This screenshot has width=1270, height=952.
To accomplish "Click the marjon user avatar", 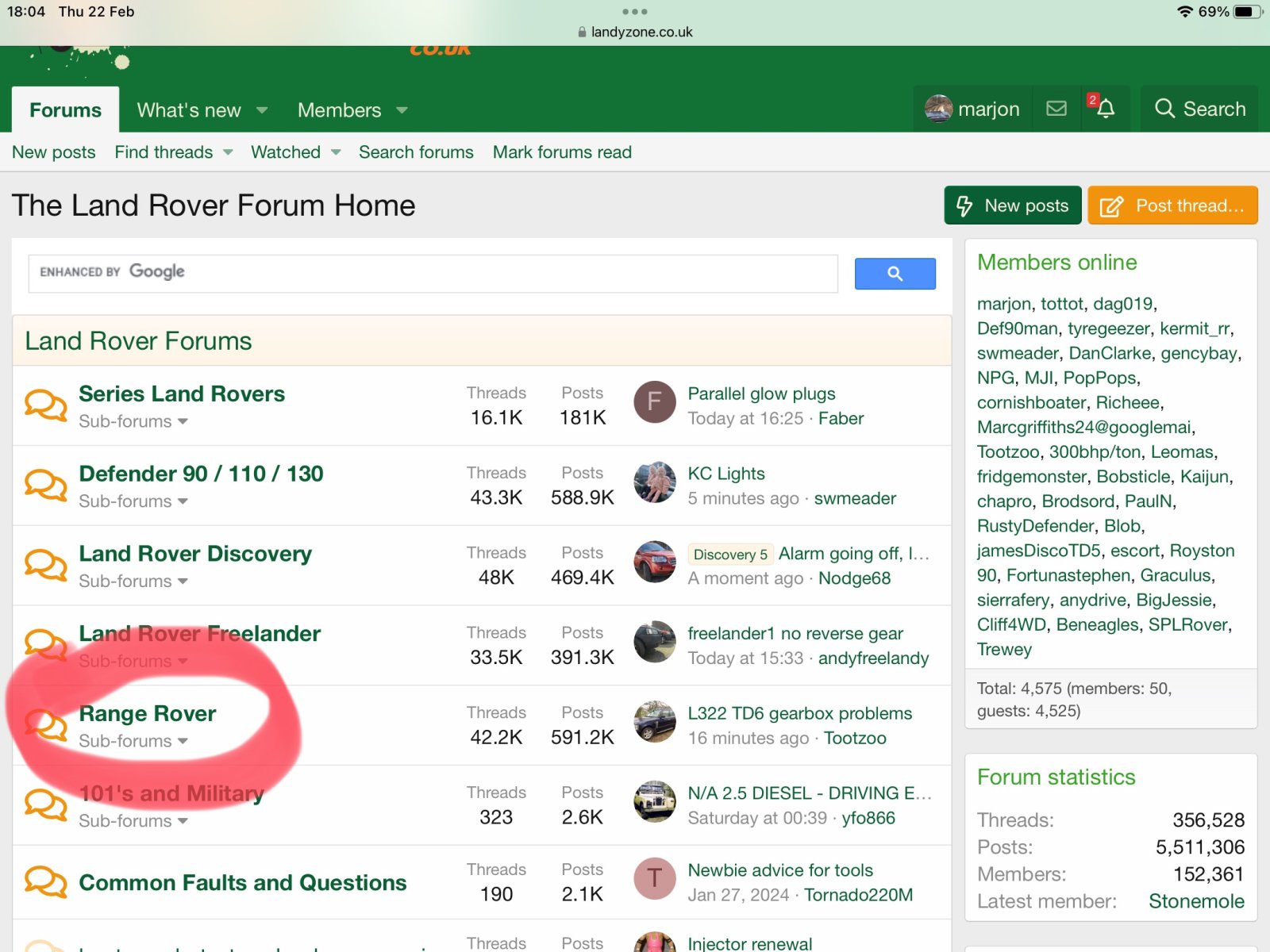I will 938,109.
